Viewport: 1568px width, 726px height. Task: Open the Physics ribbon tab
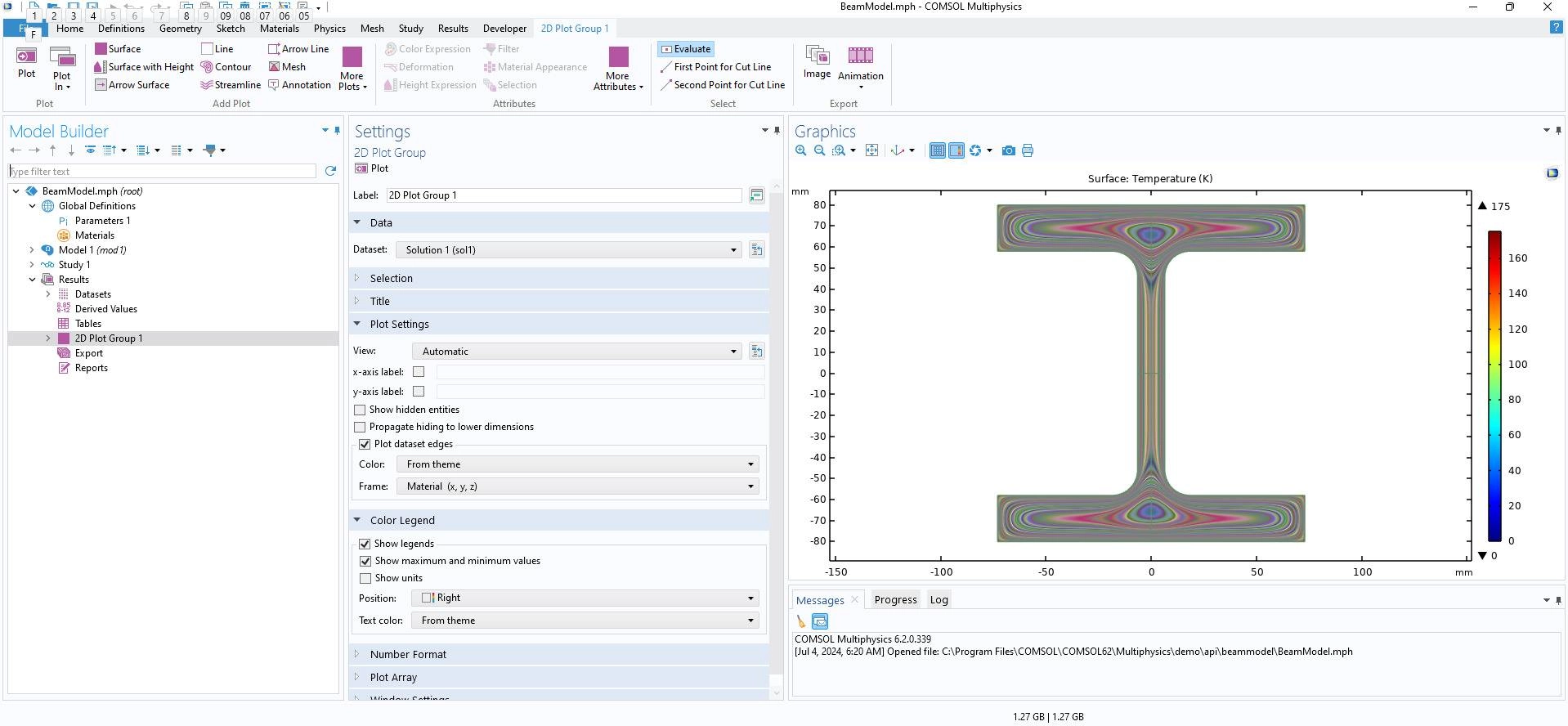[x=329, y=28]
